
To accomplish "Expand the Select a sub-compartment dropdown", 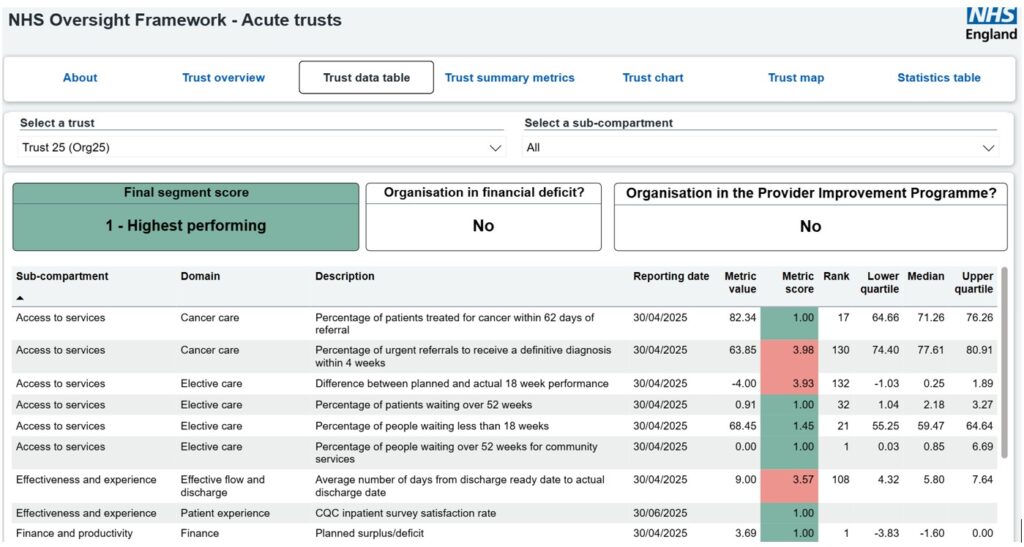I will click(760, 148).
